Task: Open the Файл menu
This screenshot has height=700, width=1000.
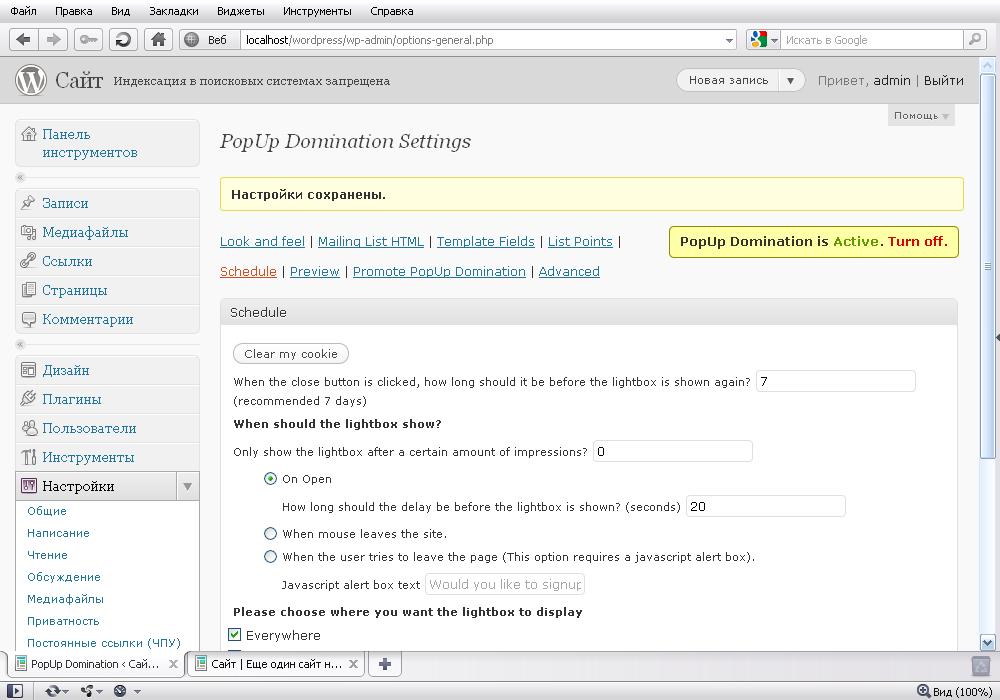Action: point(23,11)
